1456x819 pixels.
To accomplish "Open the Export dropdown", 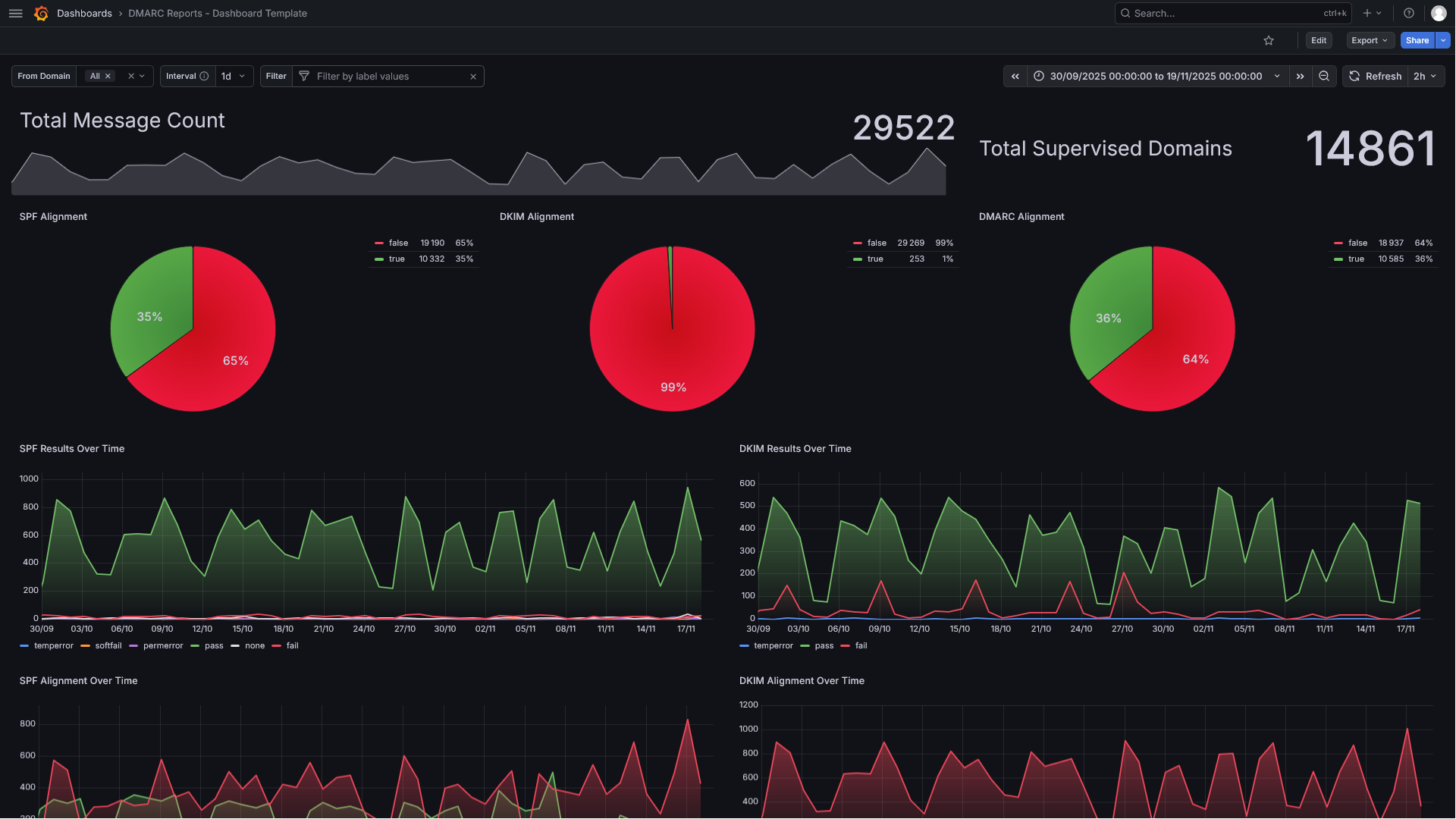I will [1370, 41].
